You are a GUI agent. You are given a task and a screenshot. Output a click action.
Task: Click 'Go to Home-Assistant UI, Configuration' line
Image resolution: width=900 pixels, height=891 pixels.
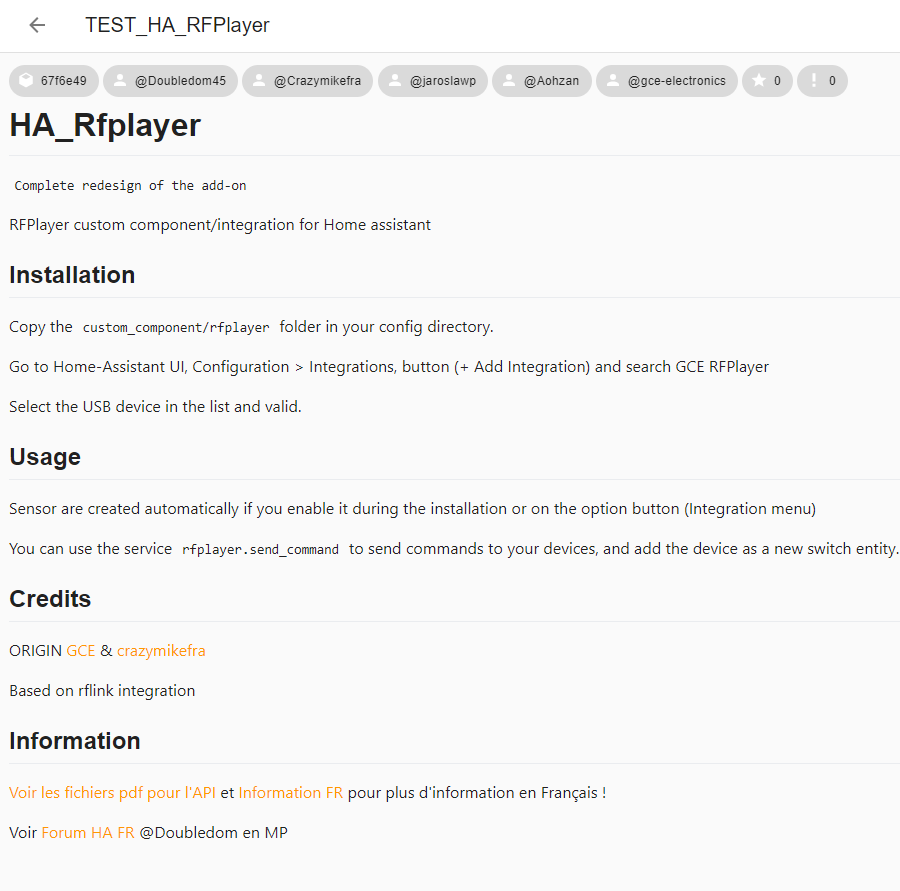[389, 366]
